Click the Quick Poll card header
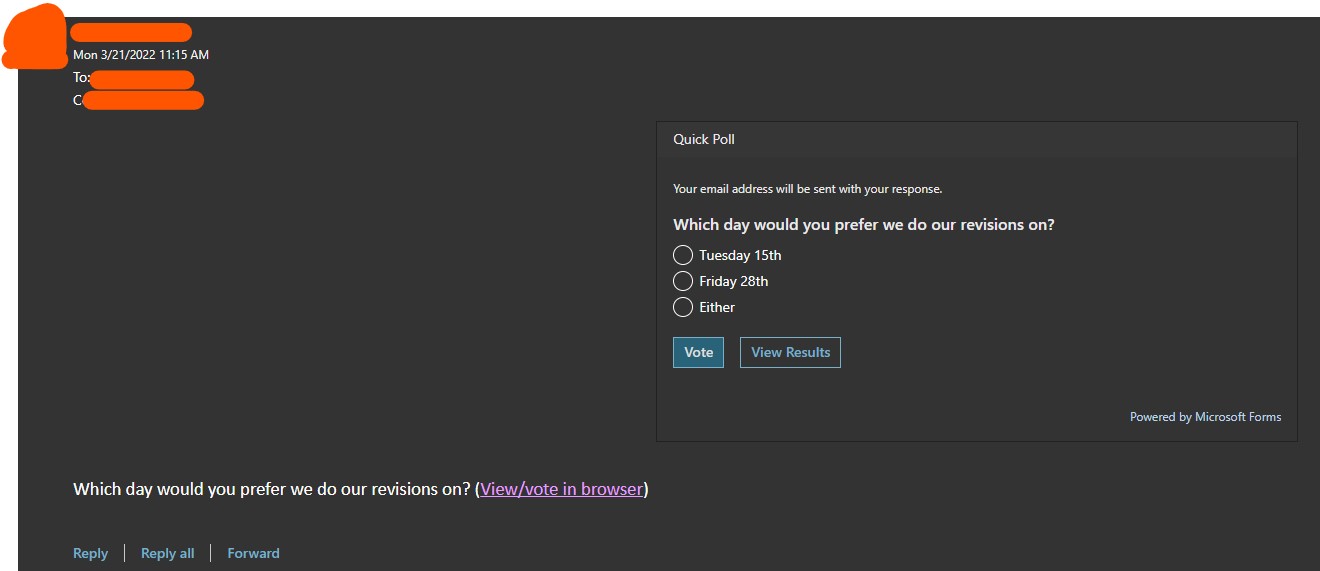1320x571 pixels. pos(704,139)
